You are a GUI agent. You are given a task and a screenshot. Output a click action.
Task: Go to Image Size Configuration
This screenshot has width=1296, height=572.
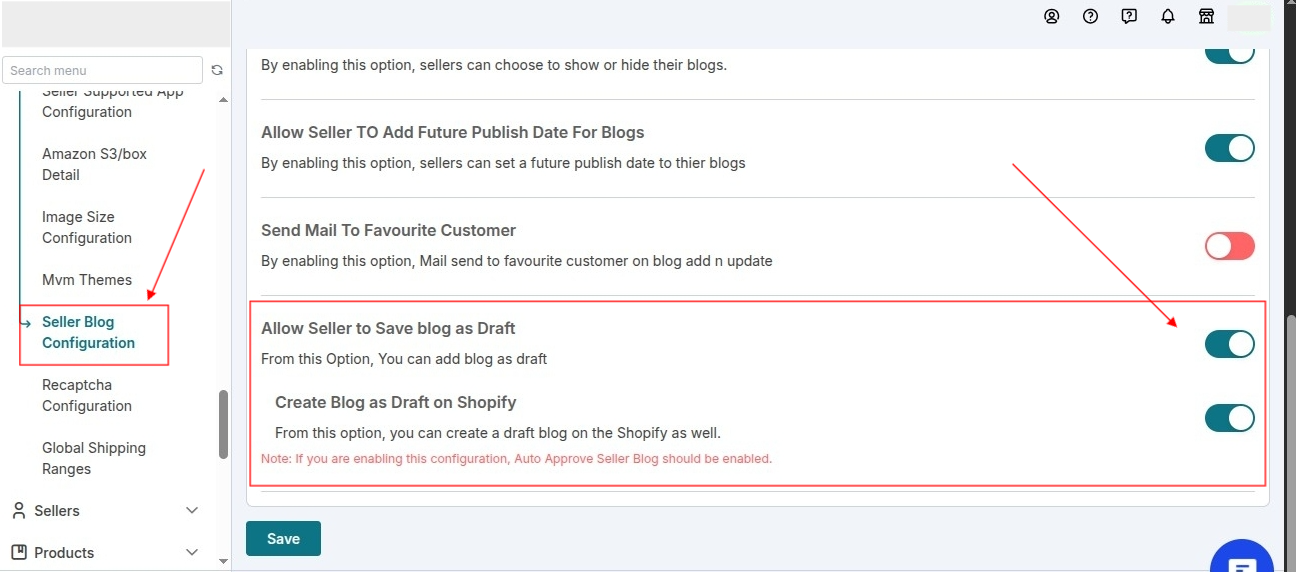[x=87, y=227]
